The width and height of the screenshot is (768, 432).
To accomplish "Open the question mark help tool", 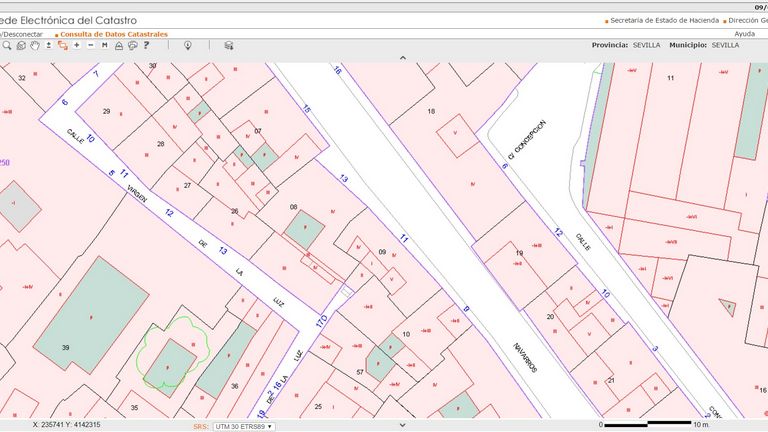I will pyautogui.click(x=147, y=46).
